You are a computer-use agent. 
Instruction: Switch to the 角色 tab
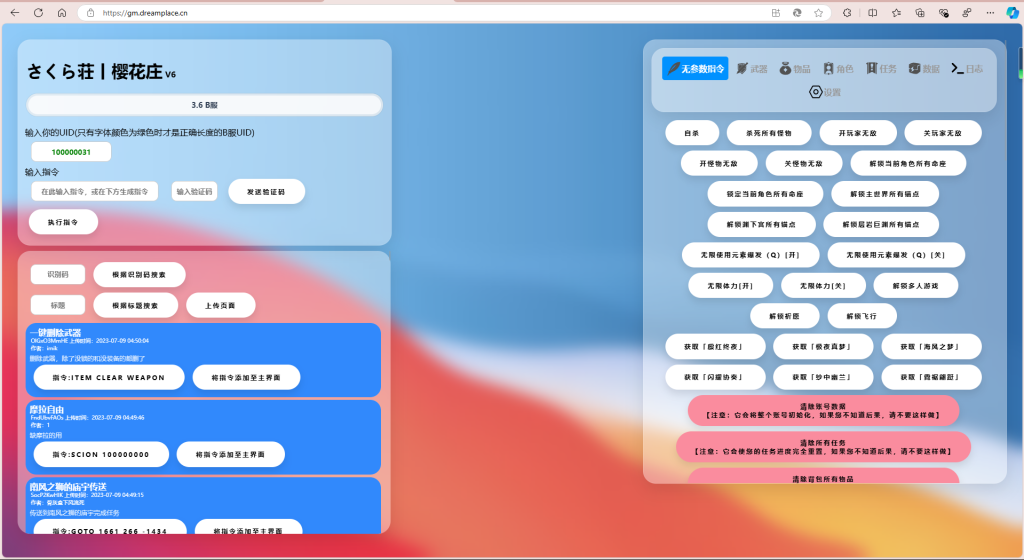point(838,69)
